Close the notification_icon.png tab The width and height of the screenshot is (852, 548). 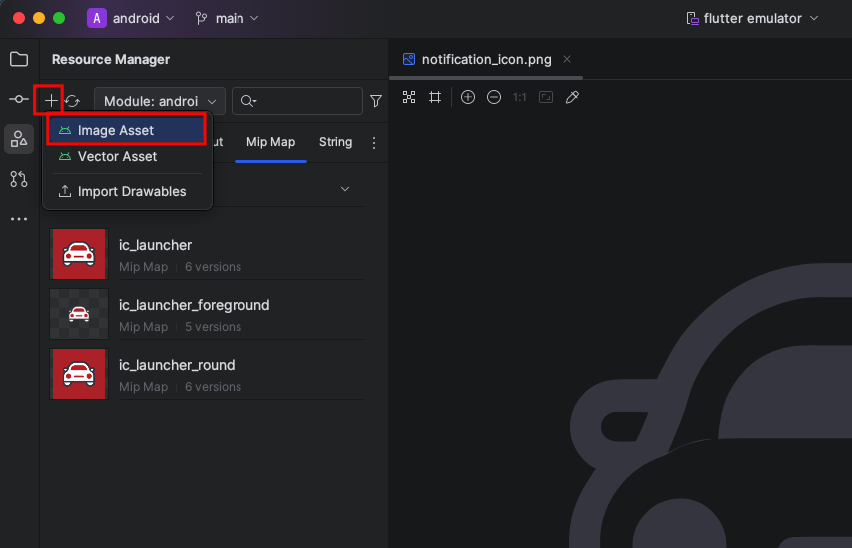pyautogui.click(x=567, y=59)
